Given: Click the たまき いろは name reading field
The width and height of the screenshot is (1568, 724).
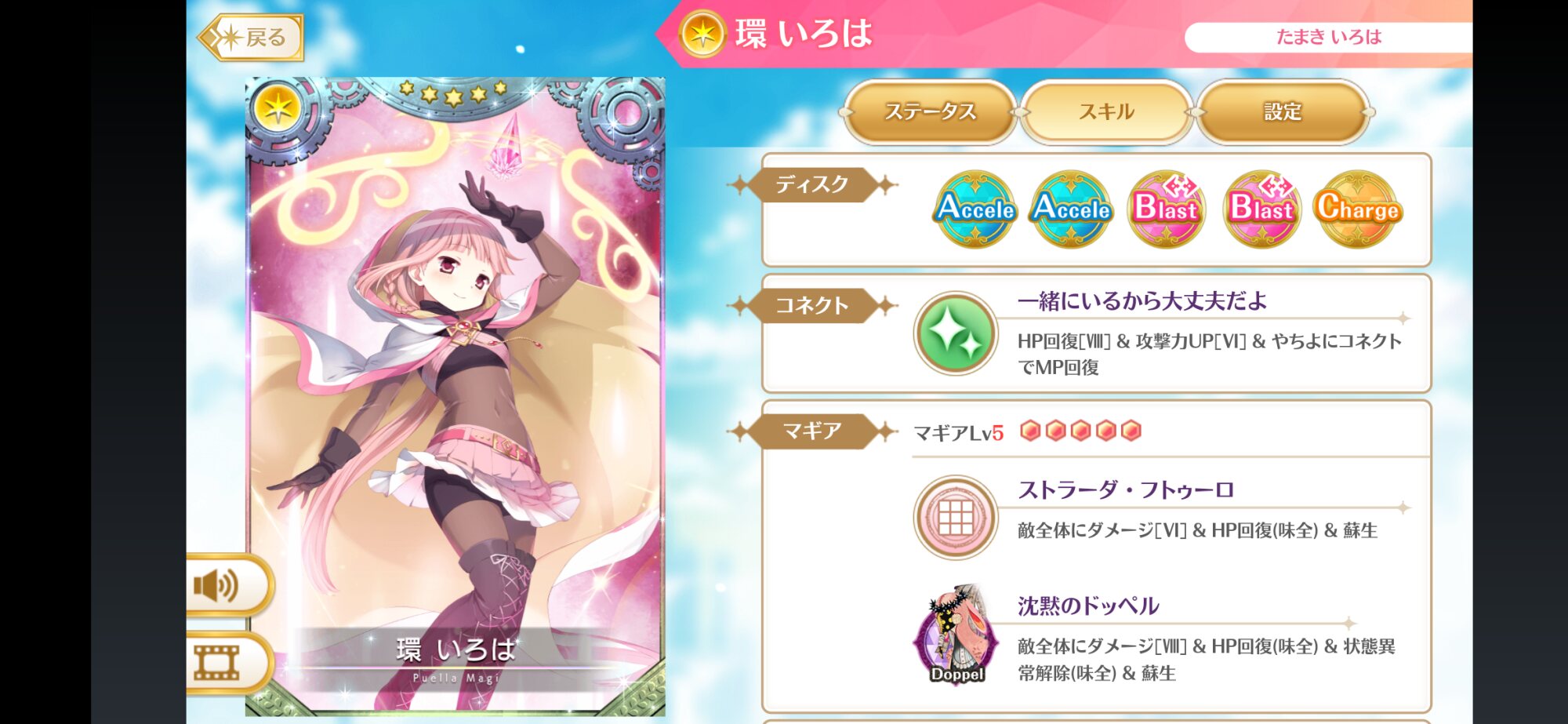Looking at the screenshot, I should tap(1328, 37).
